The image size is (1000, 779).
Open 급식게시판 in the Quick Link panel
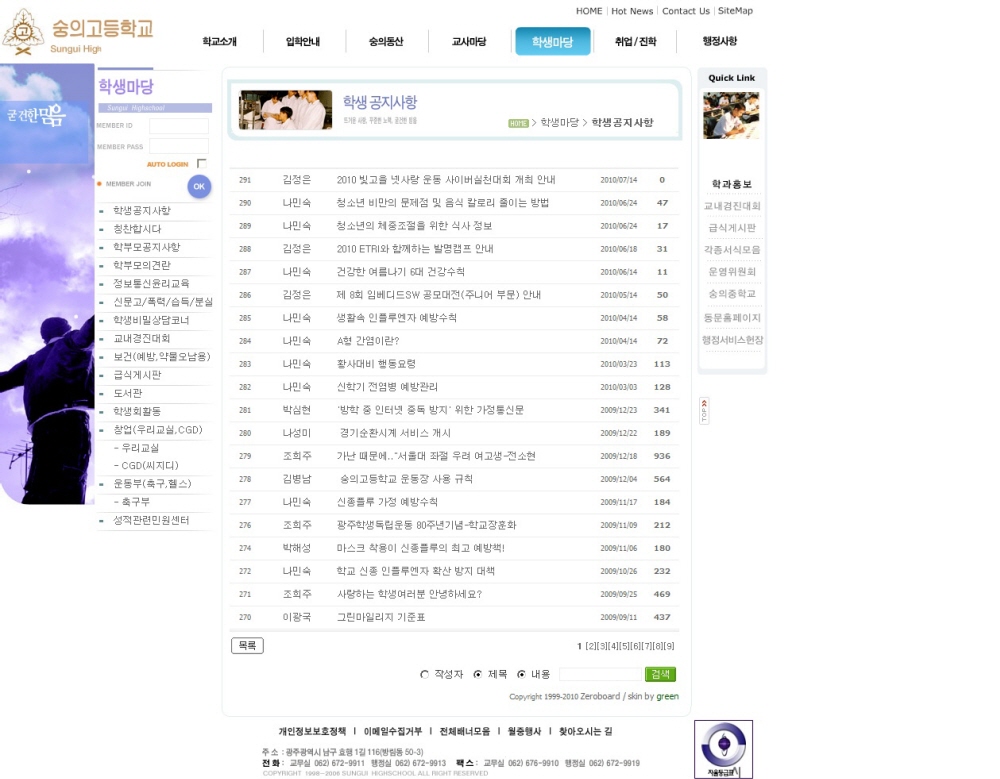[732, 228]
